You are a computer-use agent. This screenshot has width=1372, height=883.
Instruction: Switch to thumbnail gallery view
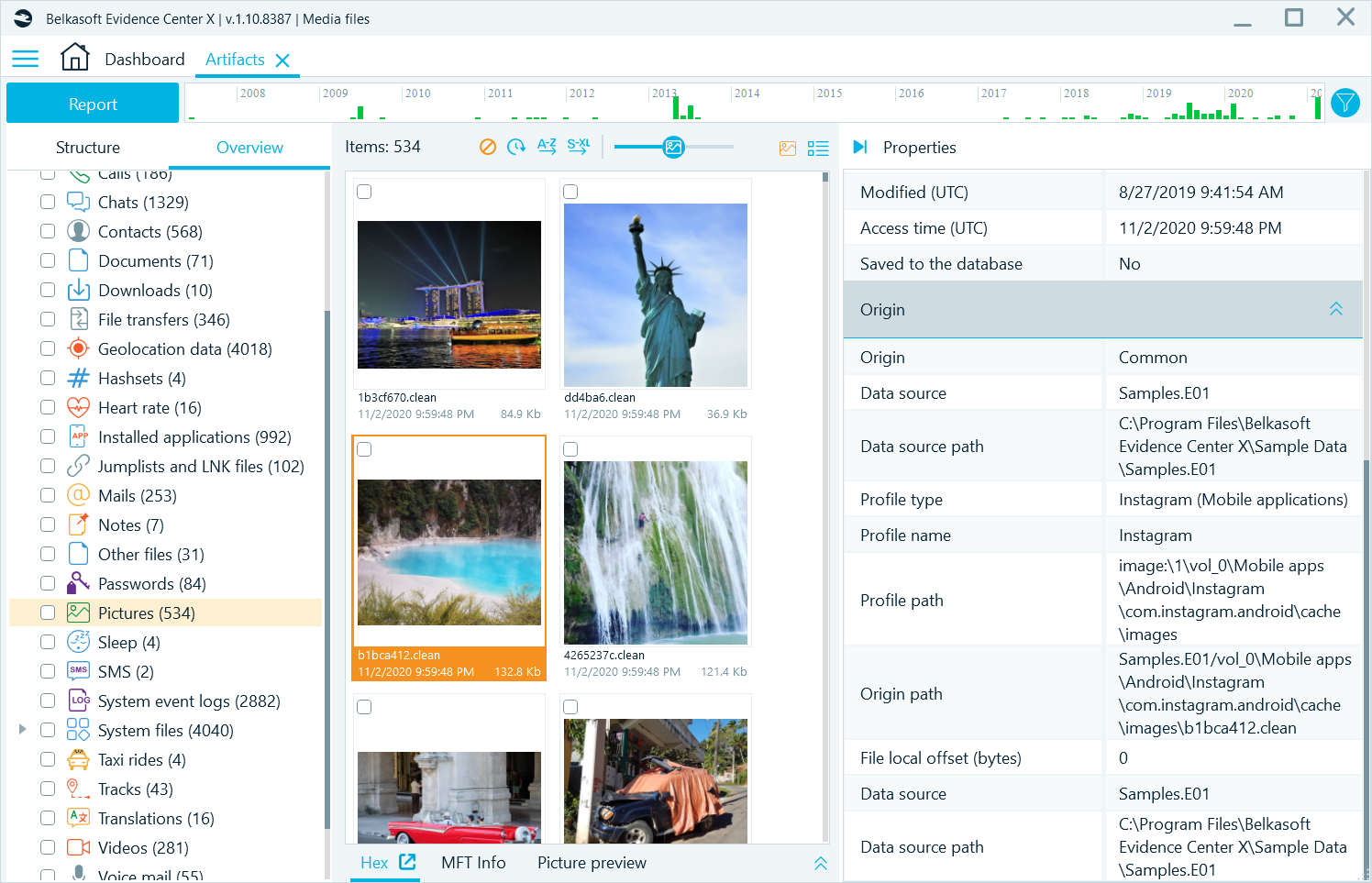click(788, 148)
